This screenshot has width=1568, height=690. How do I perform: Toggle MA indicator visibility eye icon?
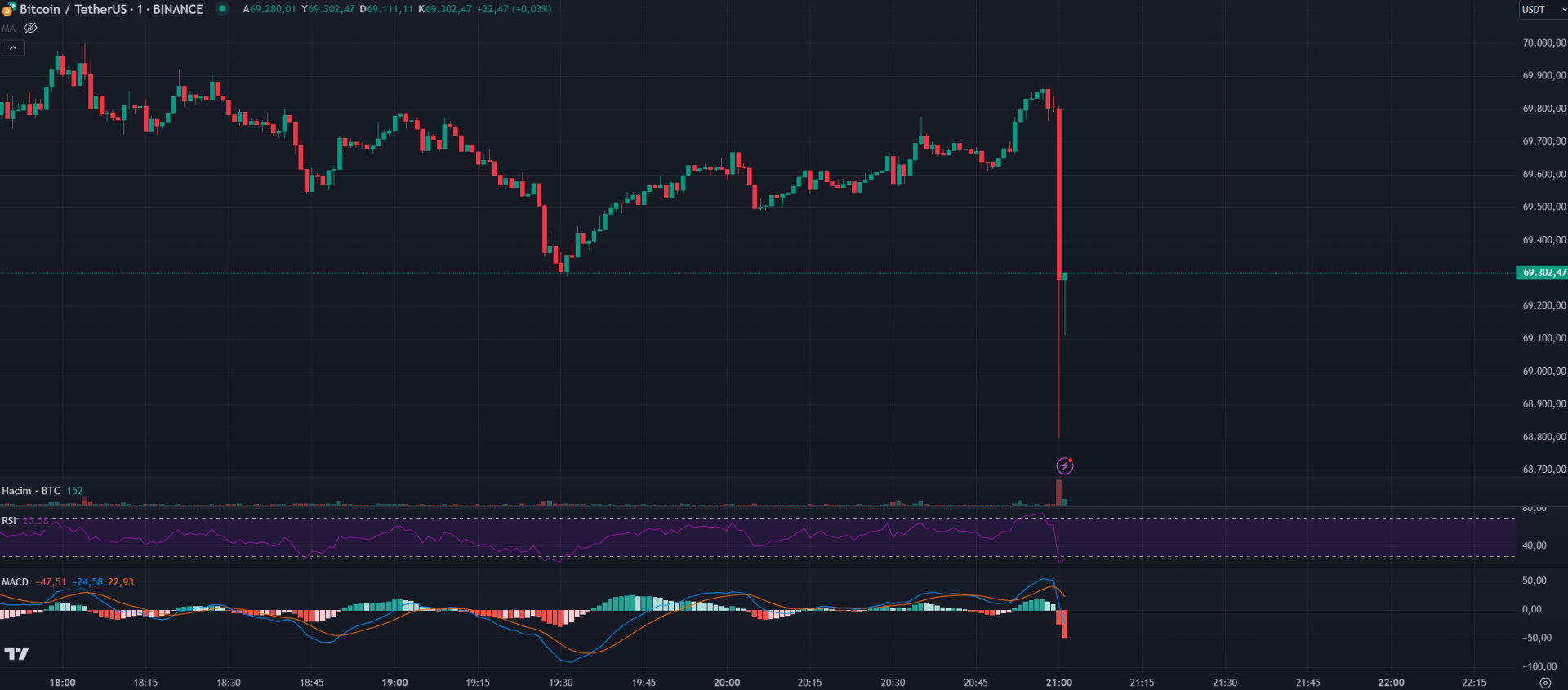tap(31, 28)
